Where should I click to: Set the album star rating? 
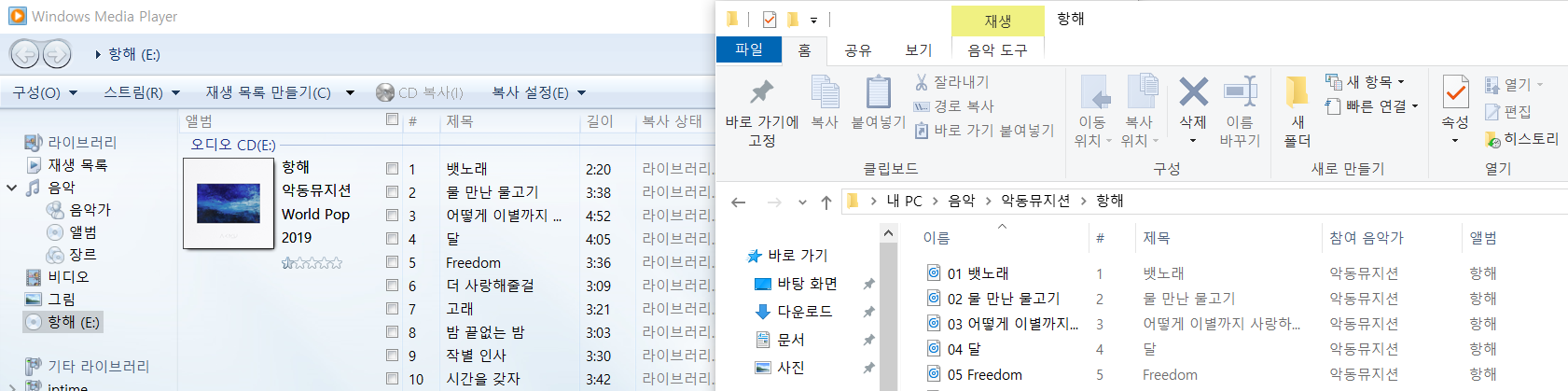point(312,263)
